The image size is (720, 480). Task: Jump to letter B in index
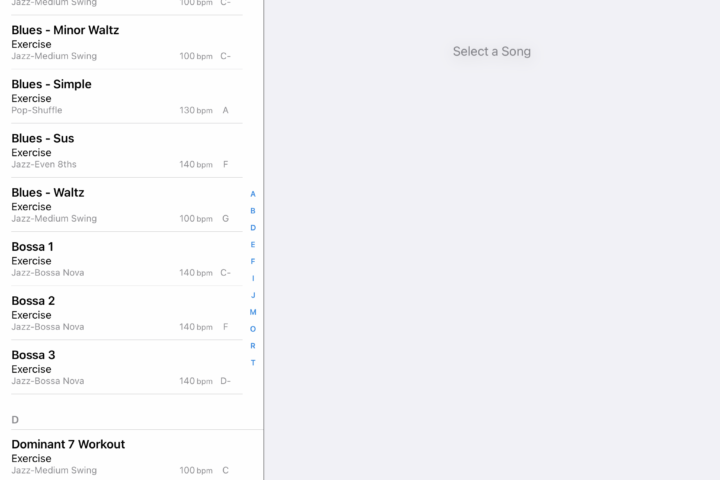(253, 211)
